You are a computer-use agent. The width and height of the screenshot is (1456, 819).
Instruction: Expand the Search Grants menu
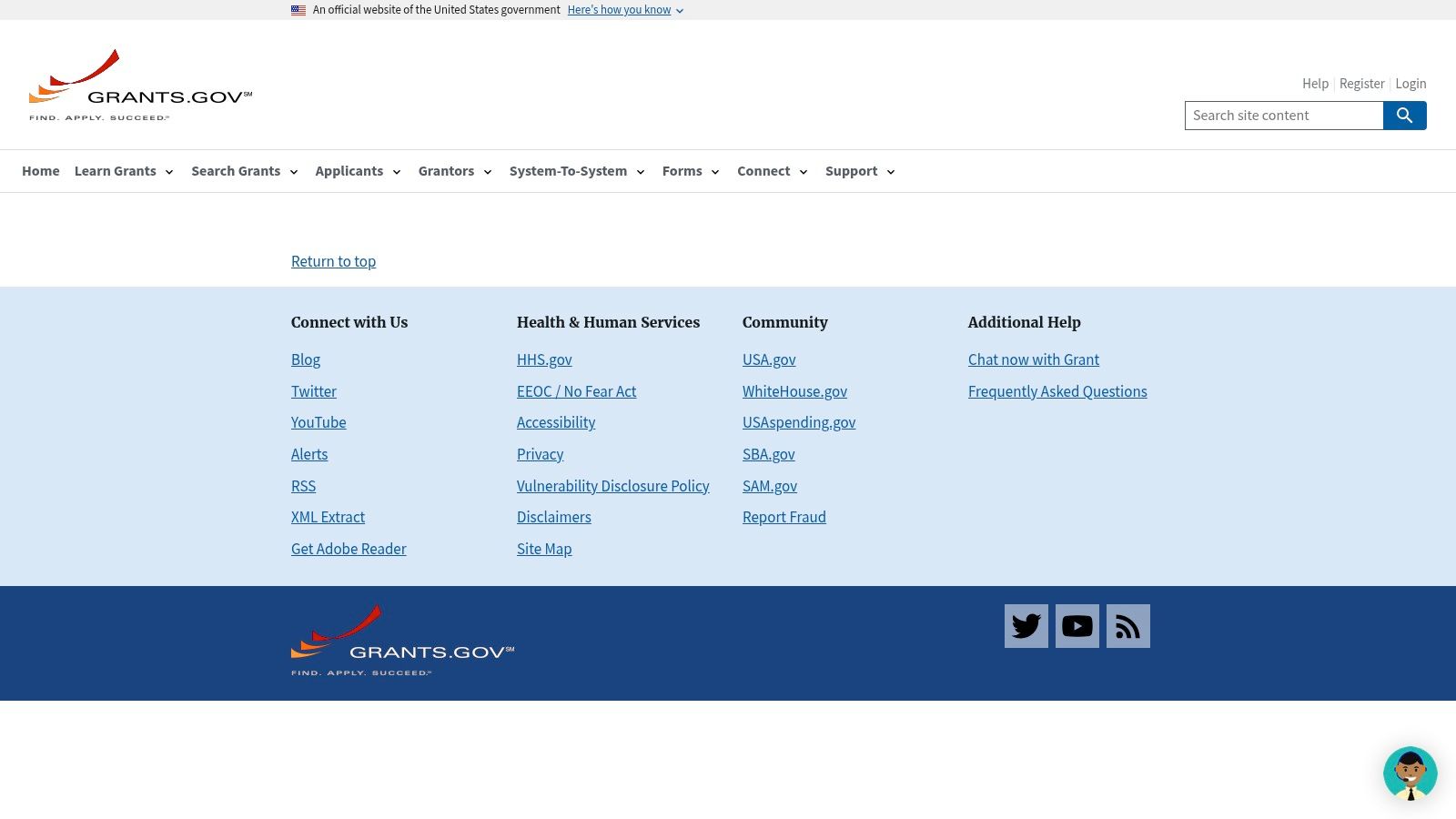(245, 171)
